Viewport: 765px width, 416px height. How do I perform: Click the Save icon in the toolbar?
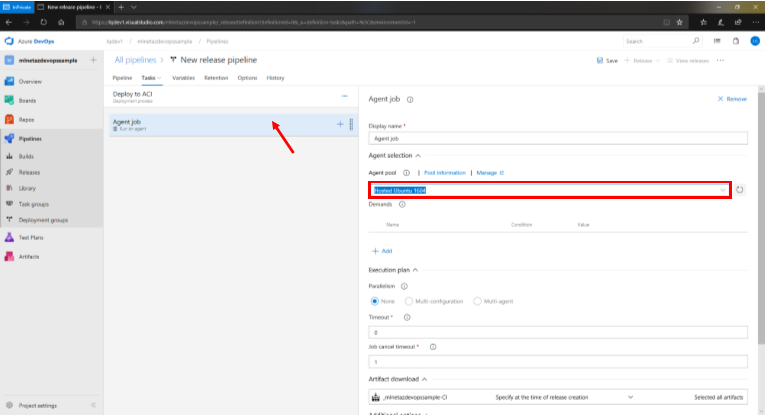(599, 60)
